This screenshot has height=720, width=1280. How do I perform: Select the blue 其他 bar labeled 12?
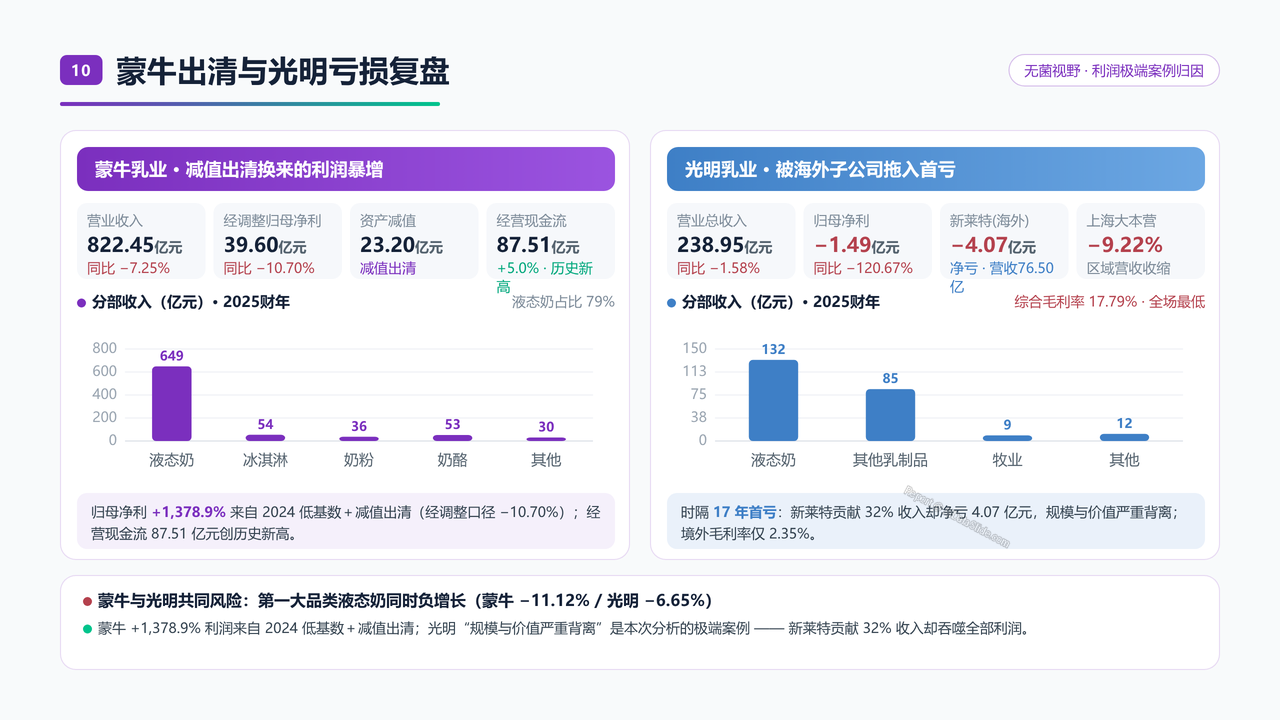1124,437
